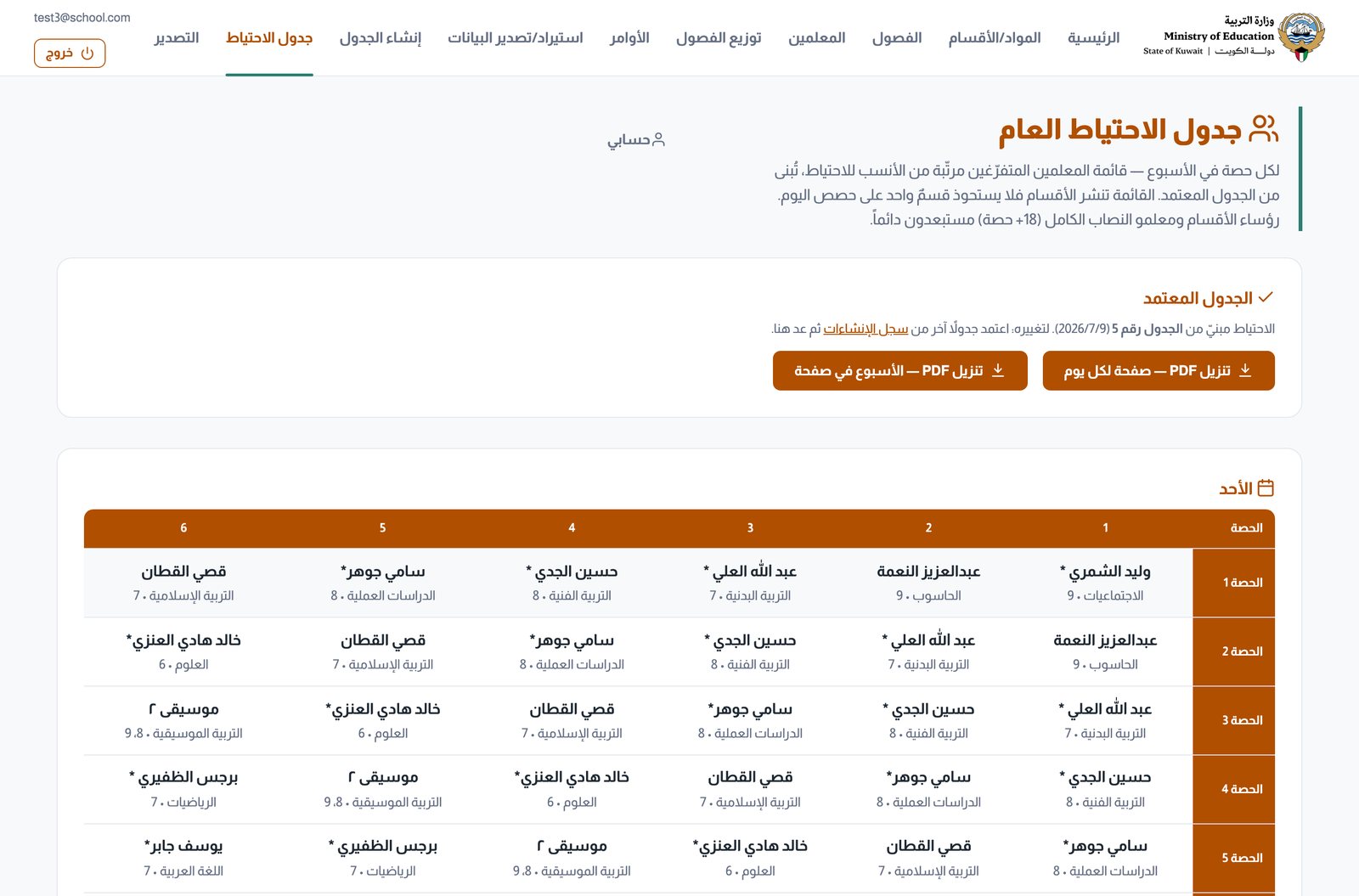The width and height of the screenshot is (1359, 896).
Task: Open the التصدير tab
Action: [x=177, y=38]
